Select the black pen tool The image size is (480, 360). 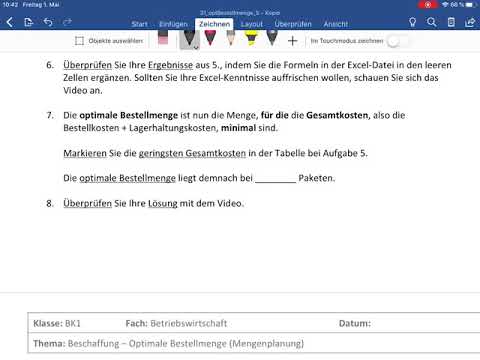[x=189, y=38]
